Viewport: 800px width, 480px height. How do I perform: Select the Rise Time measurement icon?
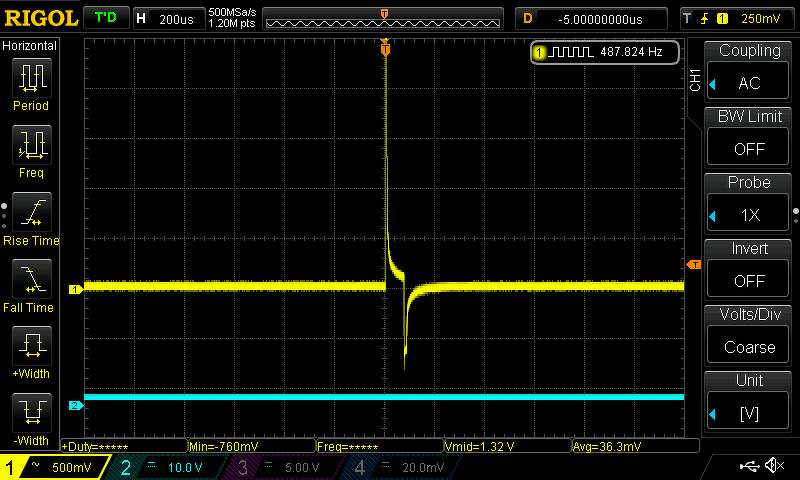pos(32,212)
